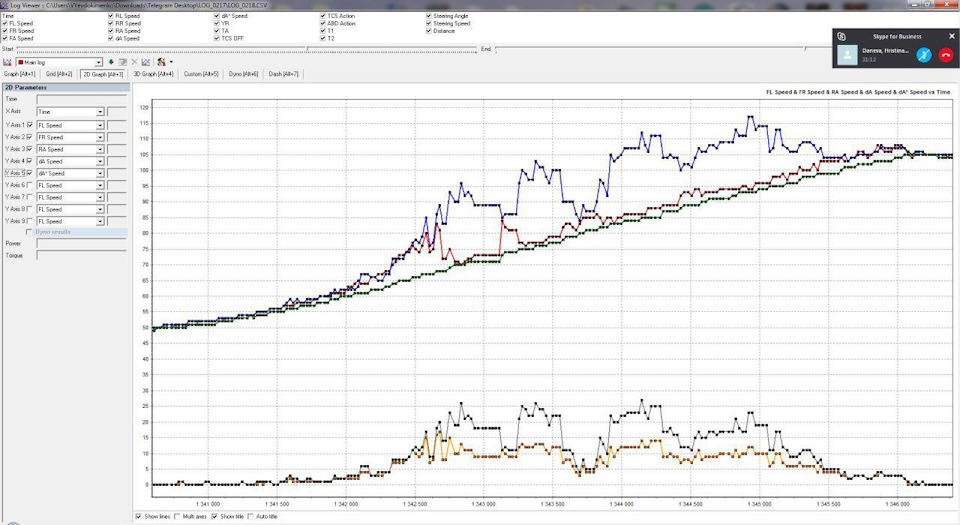Toggle the Show title checkbox

(214, 516)
